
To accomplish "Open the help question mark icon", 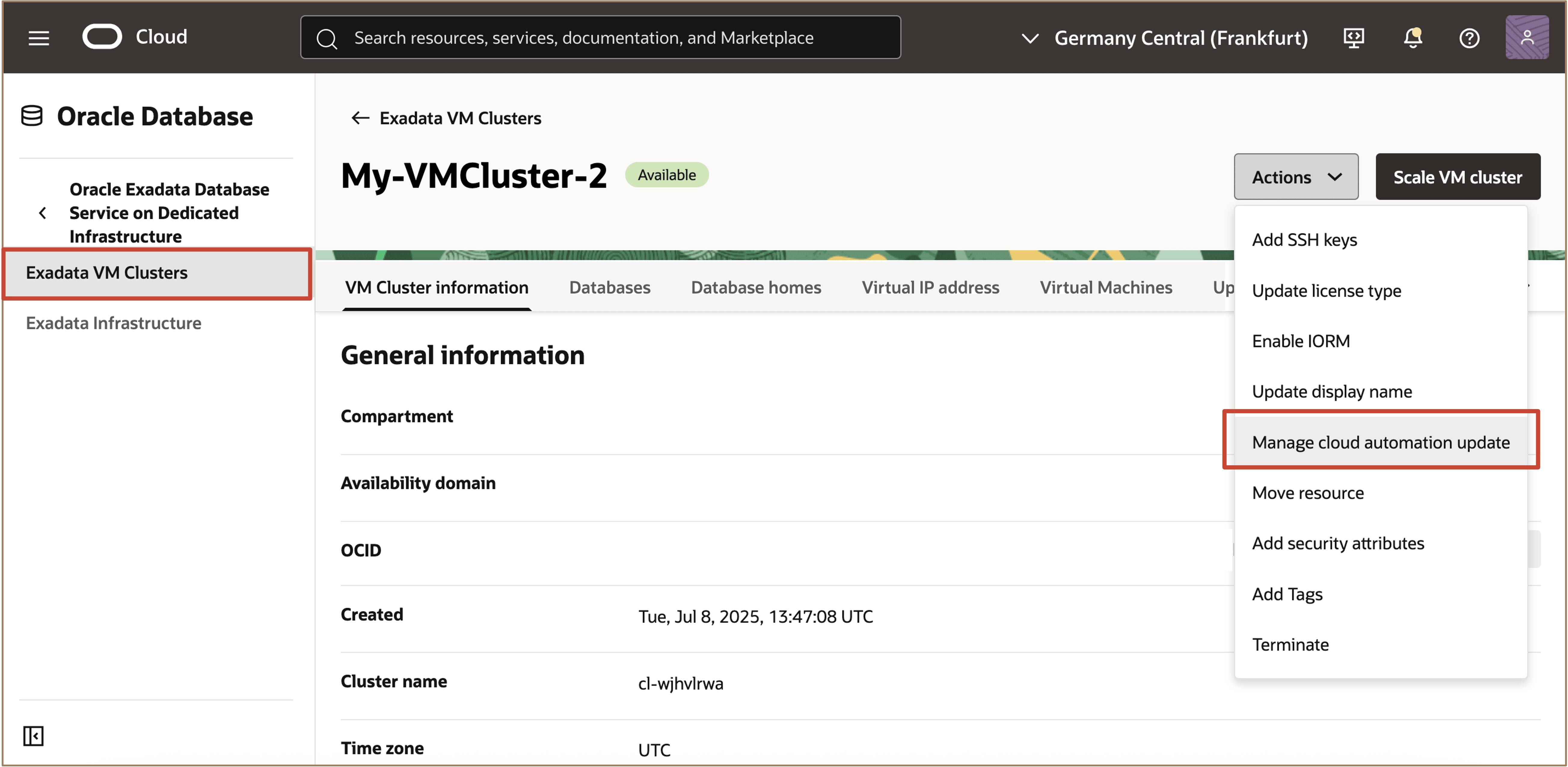I will (x=1469, y=38).
